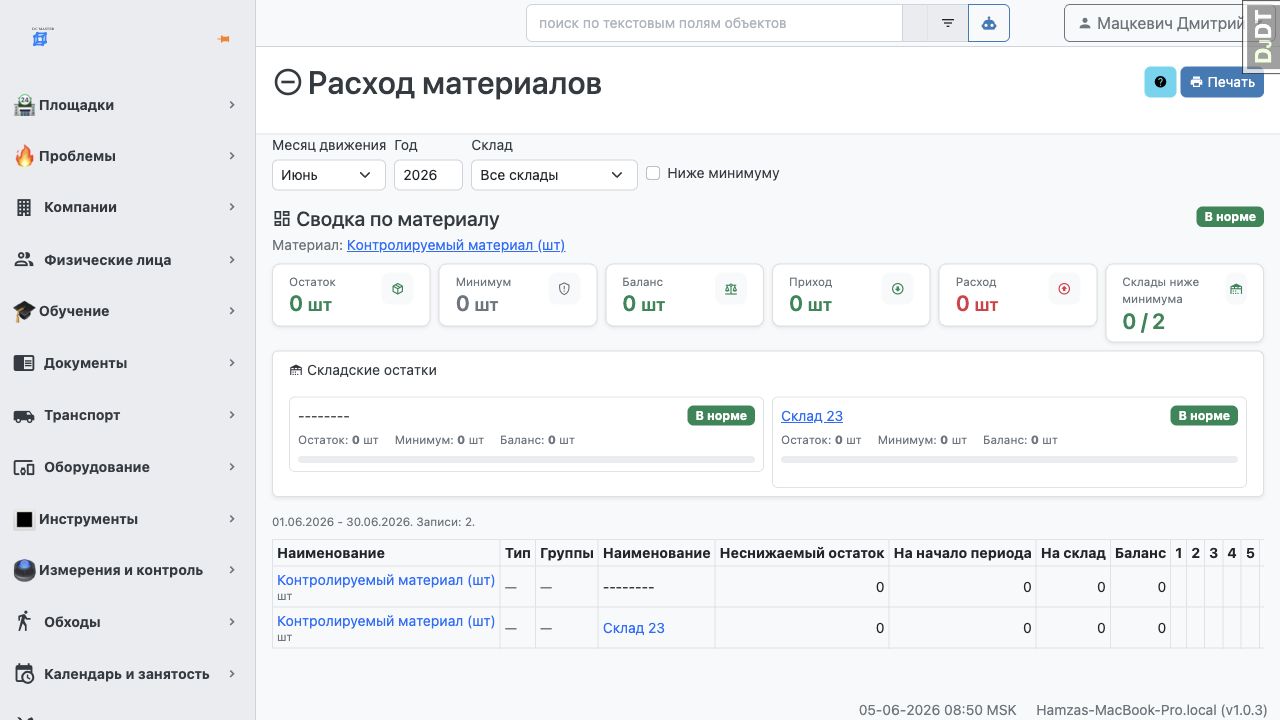Open the Месяц движения dropdown
This screenshot has width=1280, height=720.
(x=329, y=175)
